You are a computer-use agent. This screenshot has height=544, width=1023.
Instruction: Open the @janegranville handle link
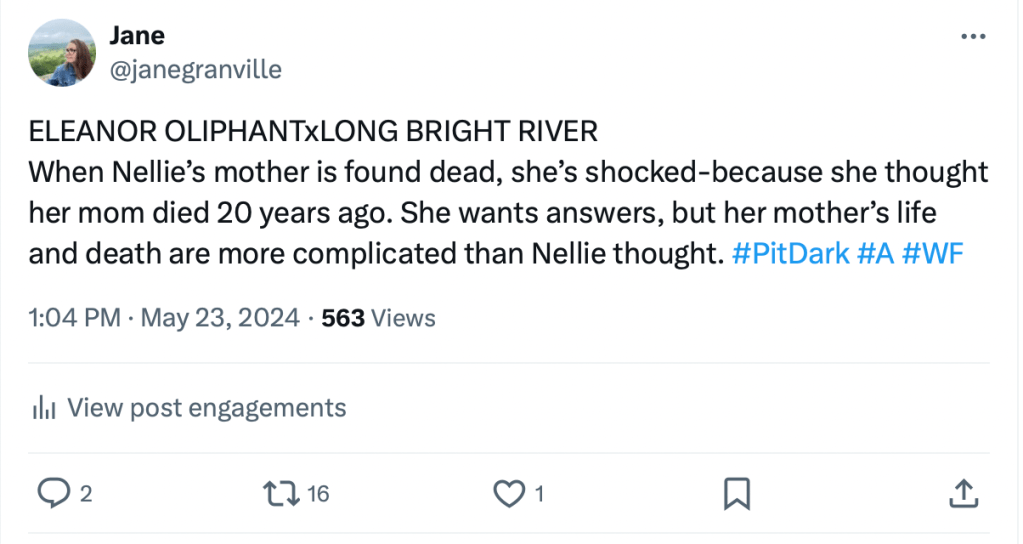click(194, 69)
